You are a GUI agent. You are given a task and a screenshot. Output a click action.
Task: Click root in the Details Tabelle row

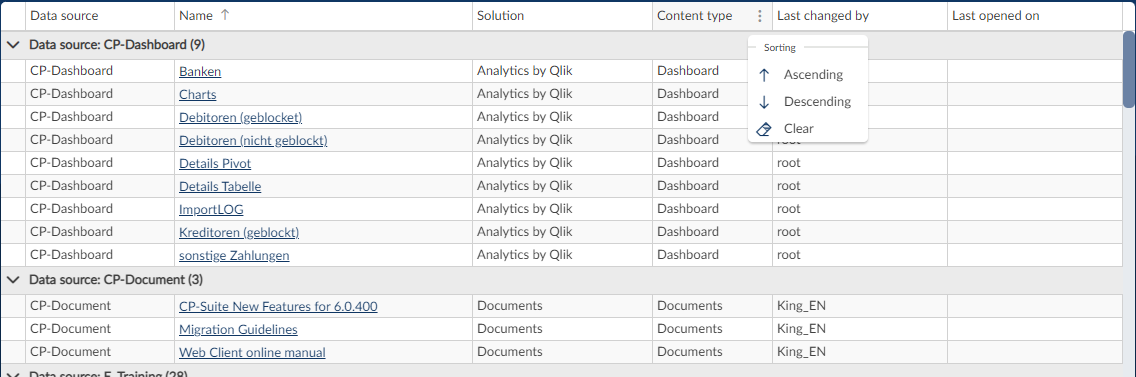point(788,186)
